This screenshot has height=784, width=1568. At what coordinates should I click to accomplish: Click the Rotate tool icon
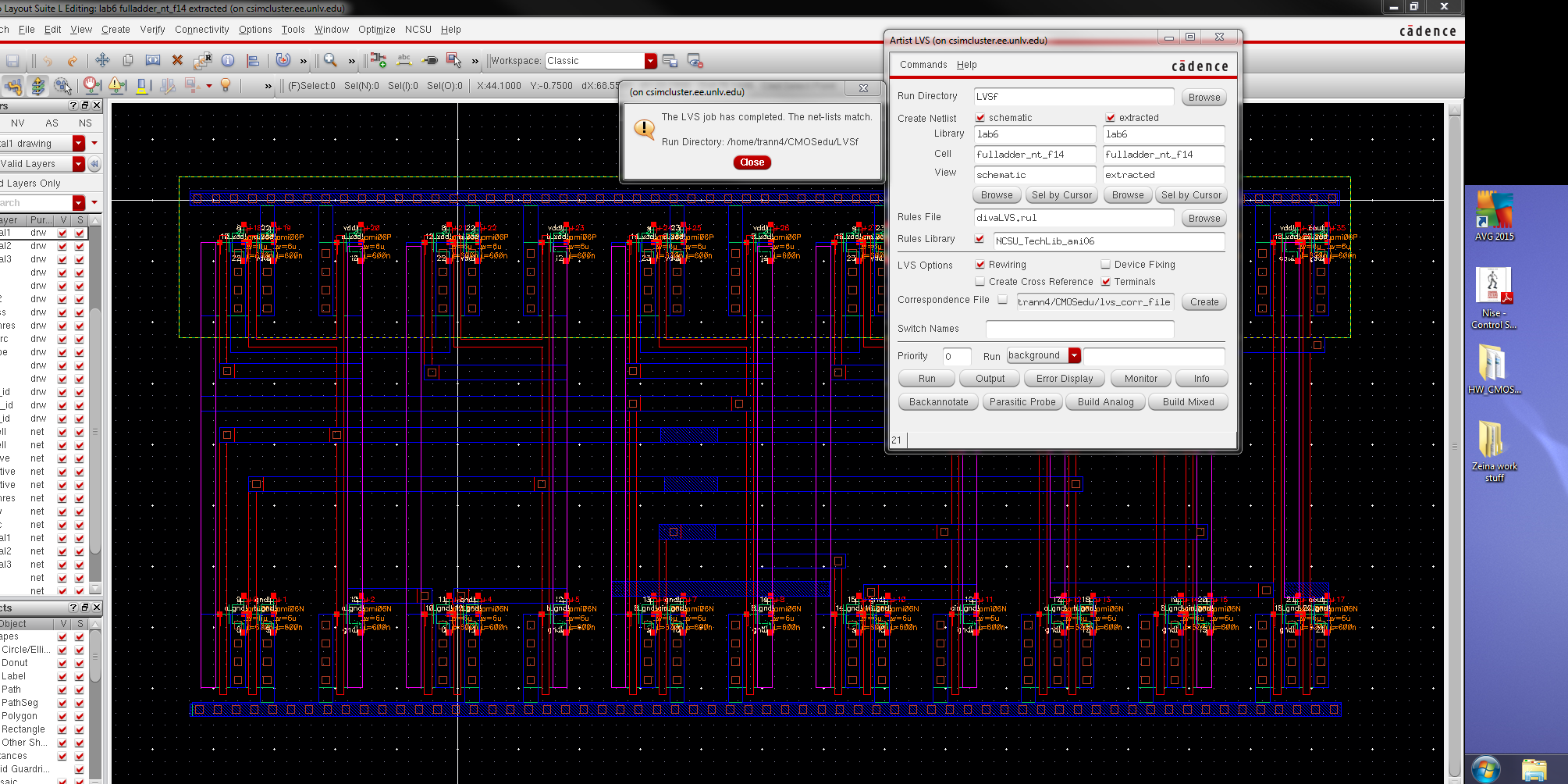(x=283, y=60)
